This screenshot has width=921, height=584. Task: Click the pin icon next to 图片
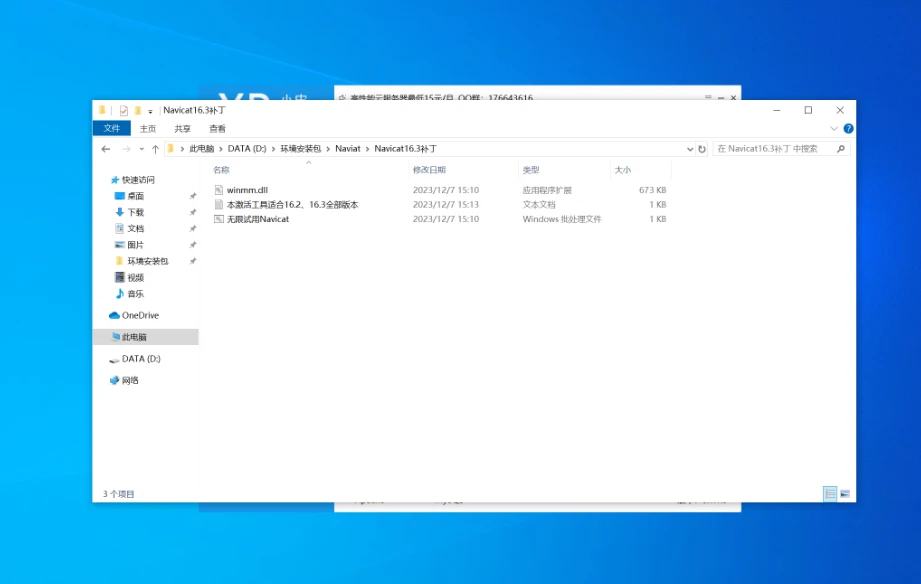(x=193, y=244)
